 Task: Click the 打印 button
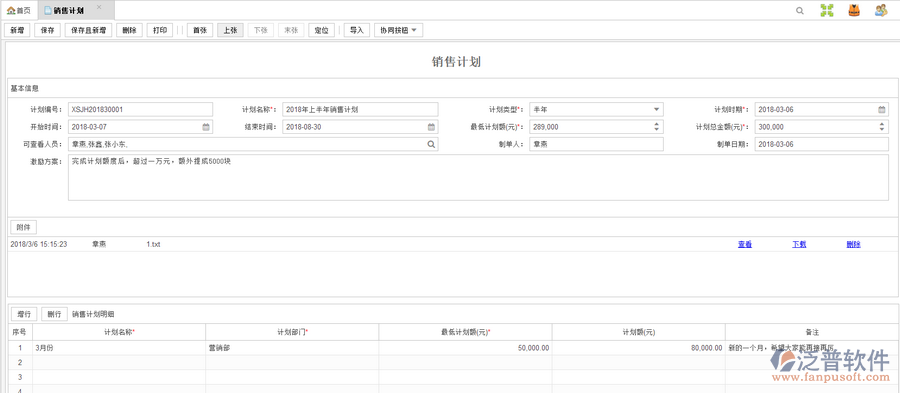(x=160, y=30)
